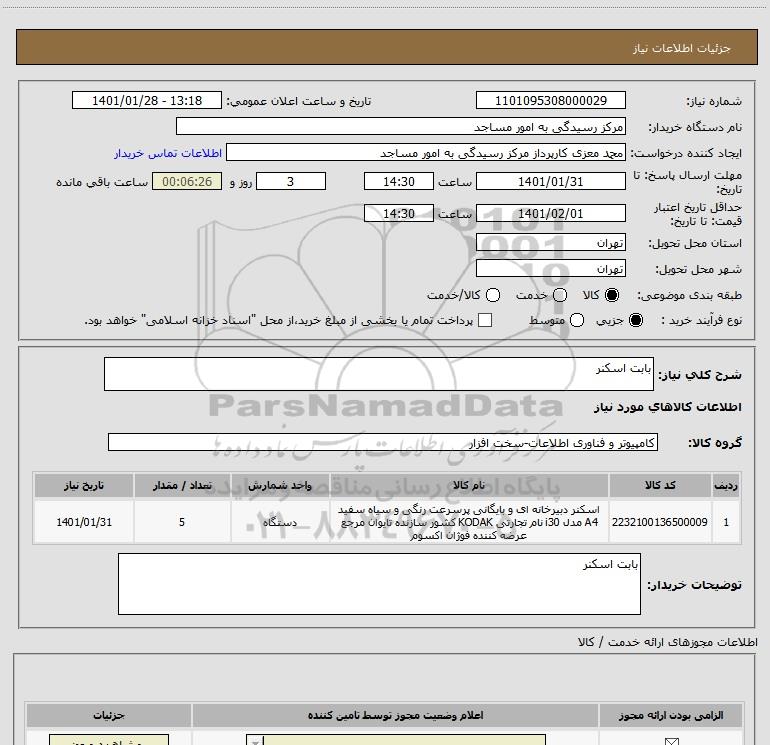Click the مشاهده مجوز button
Viewport: 770px width, 745px height.
109,741
